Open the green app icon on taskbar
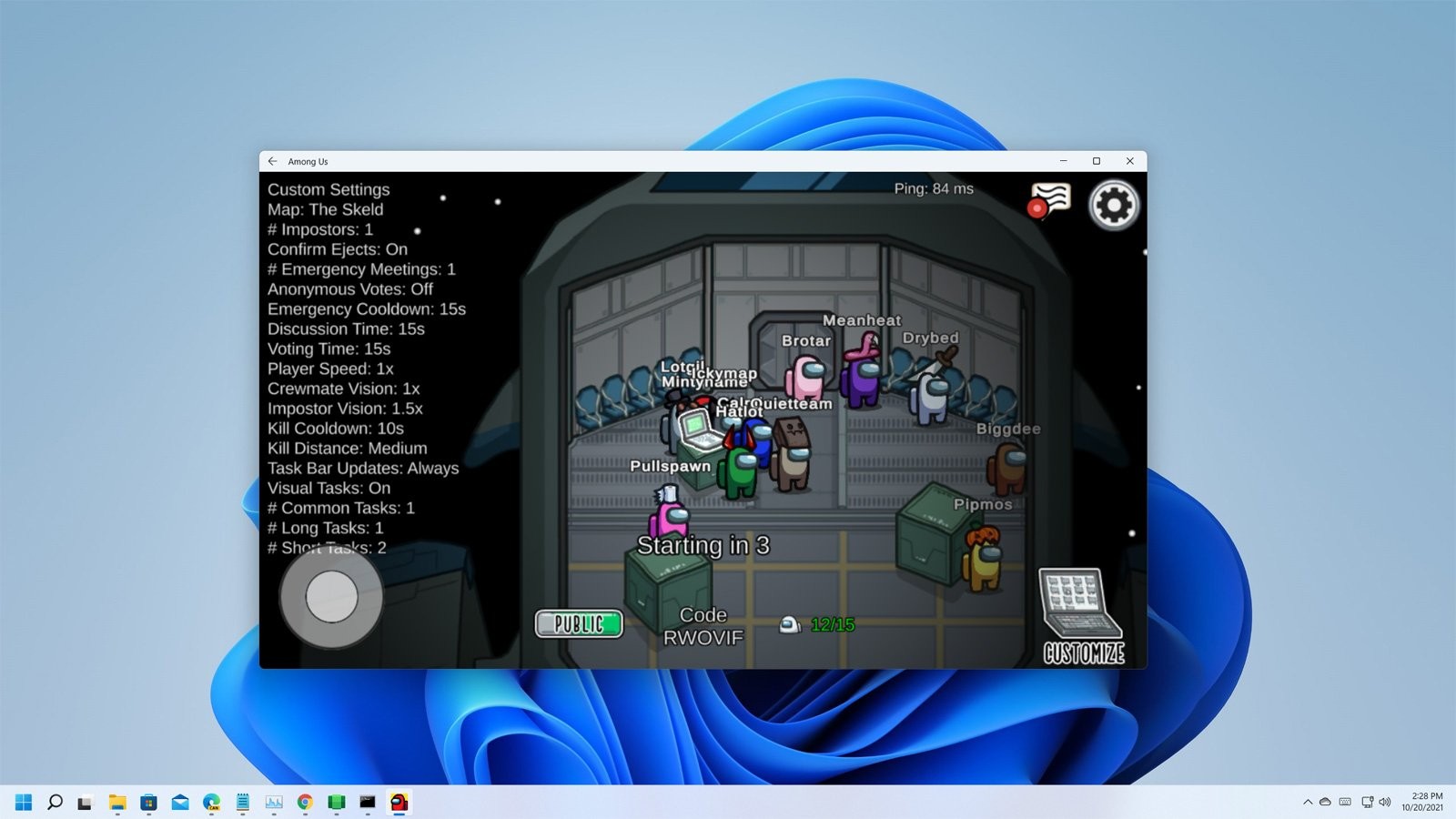Viewport: 1456px width, 819px height. pyautogui.click(x=337, y=802)
